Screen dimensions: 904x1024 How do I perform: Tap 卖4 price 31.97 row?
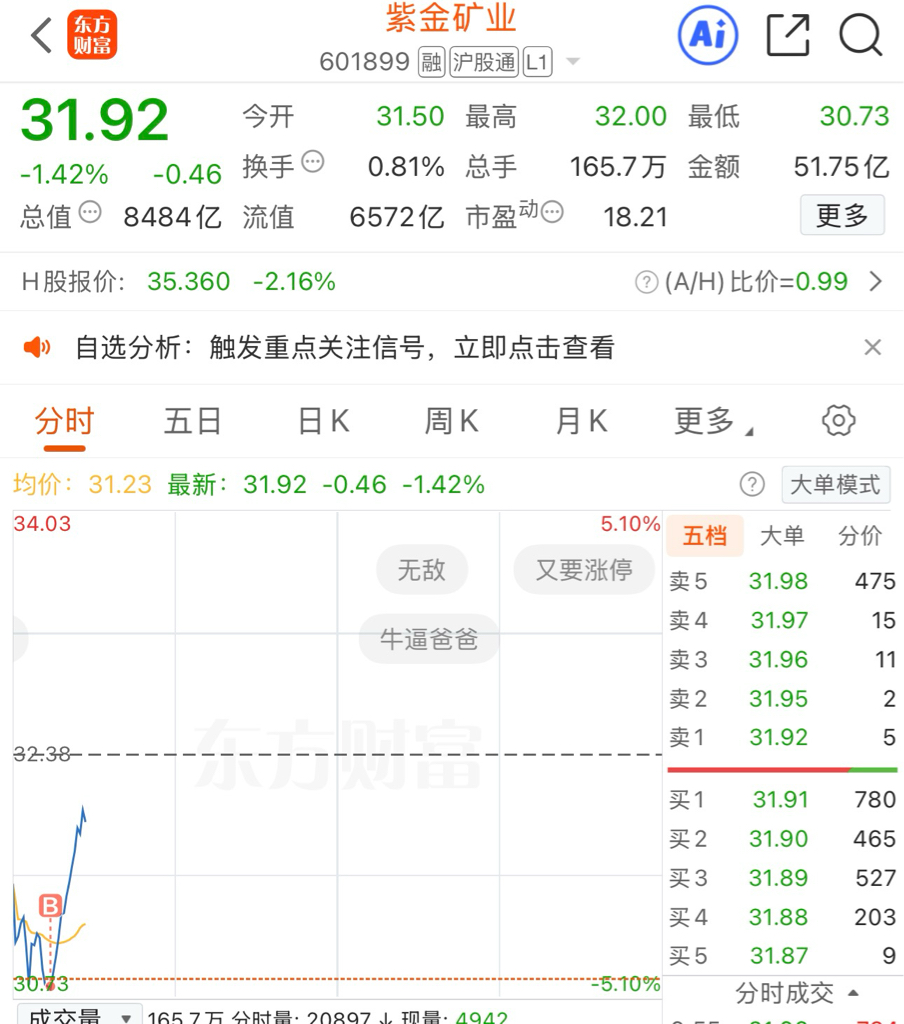[782, 620]
